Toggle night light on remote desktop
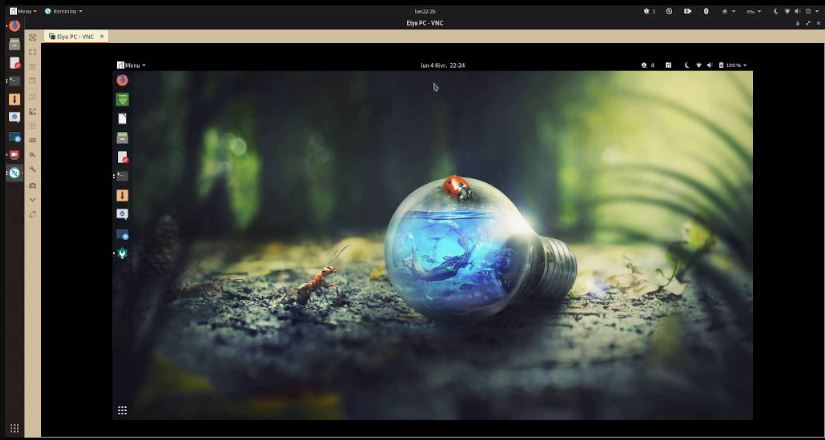 (687, 65)
